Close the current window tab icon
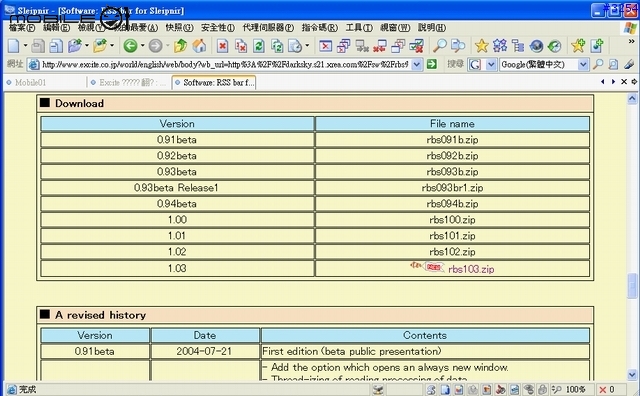Viewport: 640px width, 396px height. tap(325, 46)
